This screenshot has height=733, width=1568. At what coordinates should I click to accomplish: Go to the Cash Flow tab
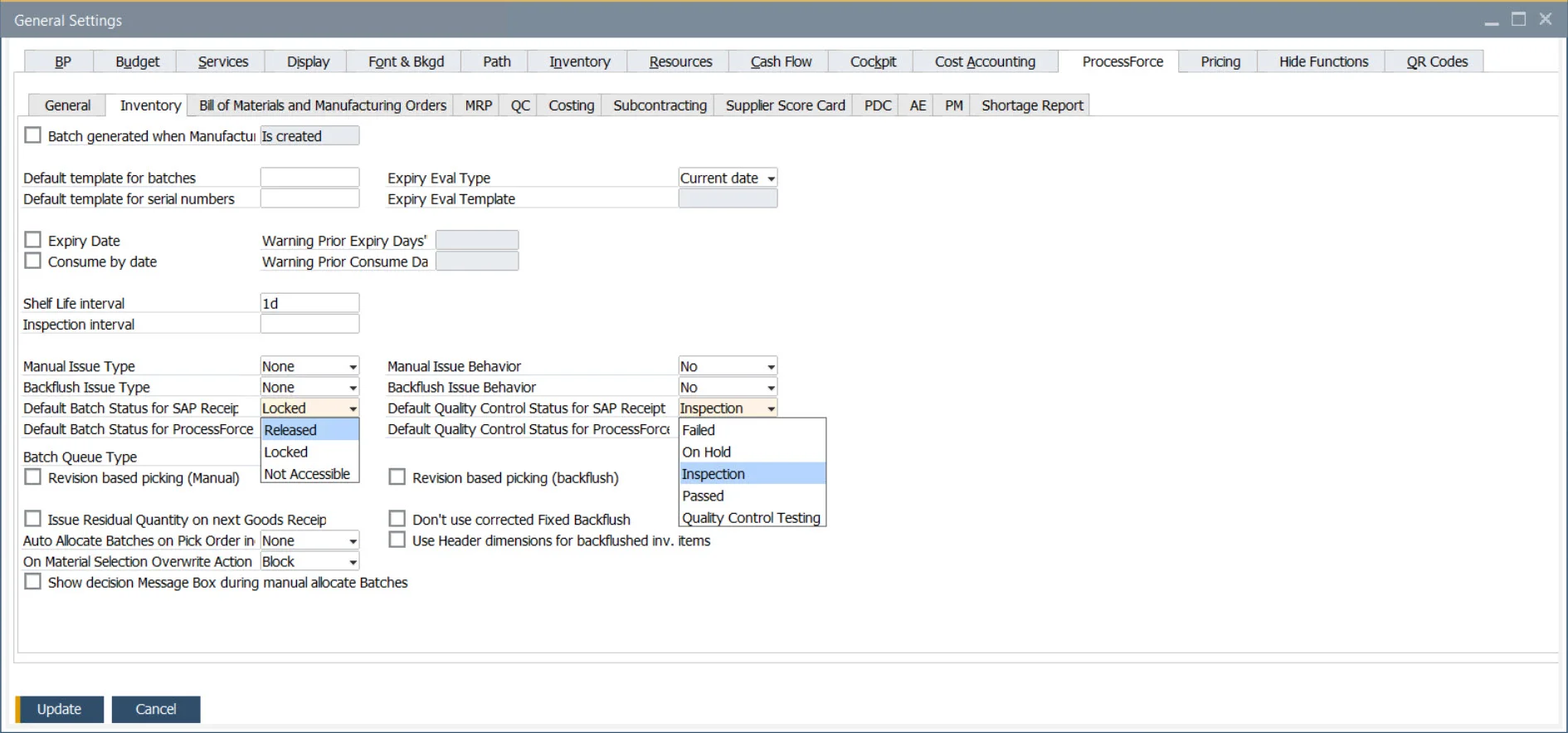click(781, 61)
